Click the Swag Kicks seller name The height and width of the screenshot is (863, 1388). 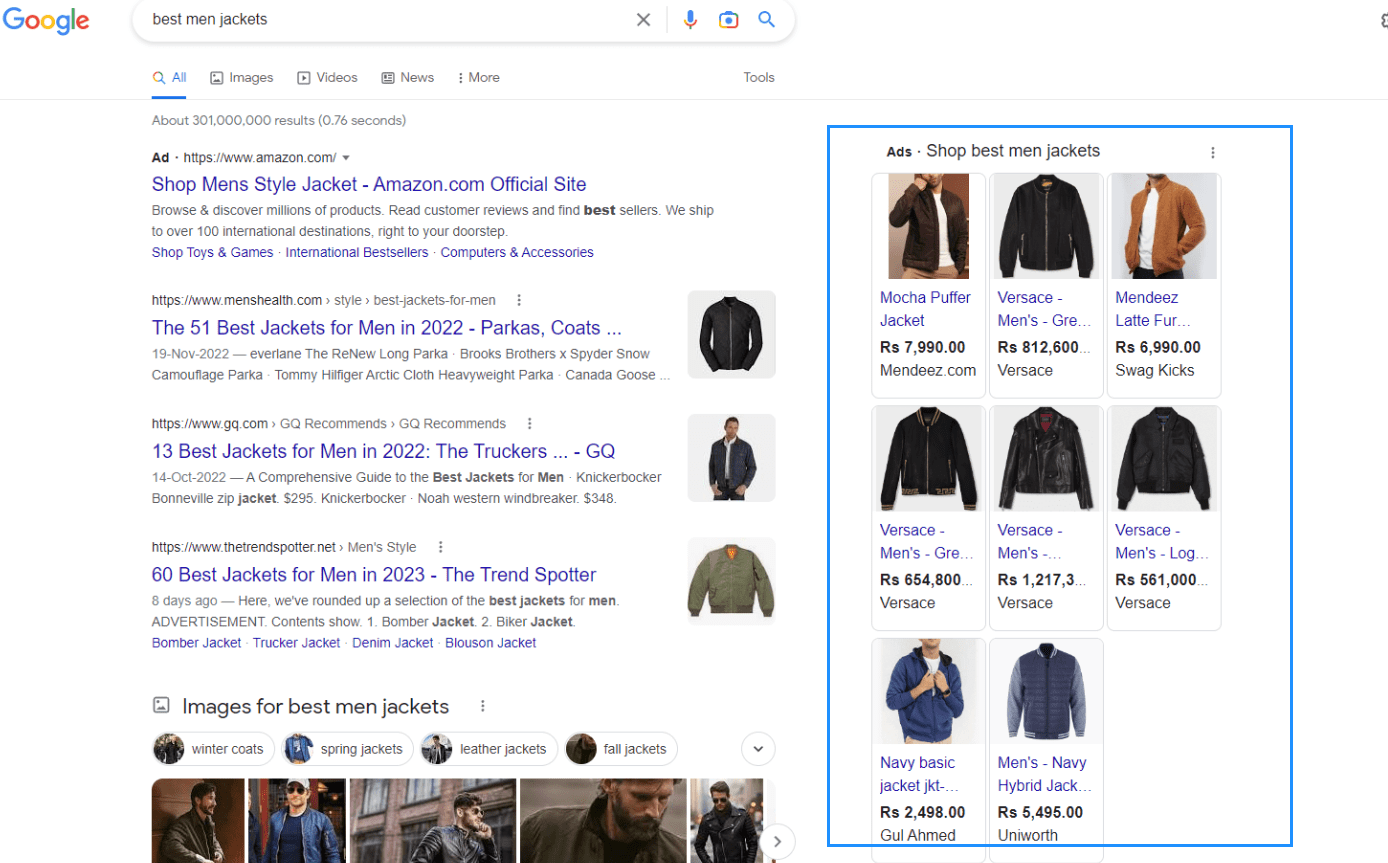click(x=1155, y=370)
